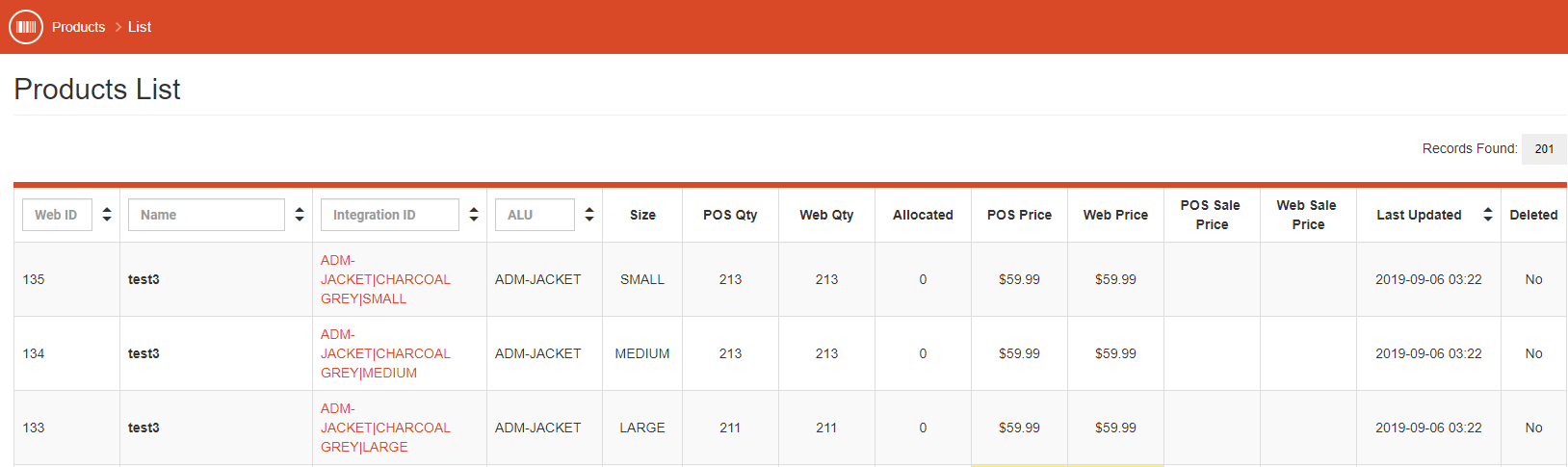Click test3 name in row 133

144,428
